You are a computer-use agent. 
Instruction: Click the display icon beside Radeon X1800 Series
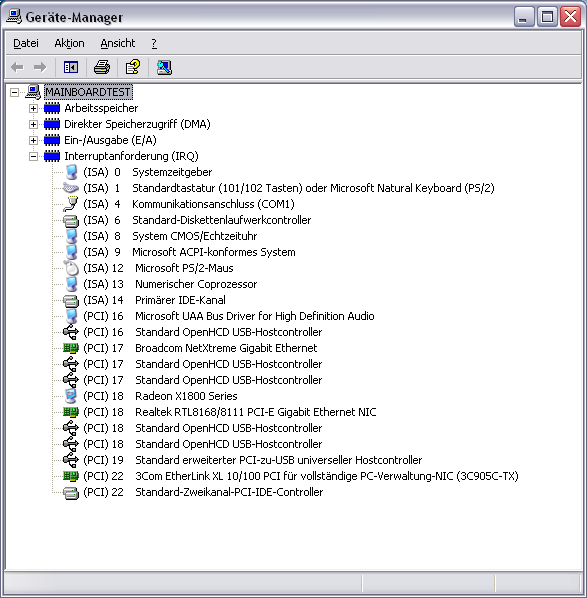(x=71, y=396)
